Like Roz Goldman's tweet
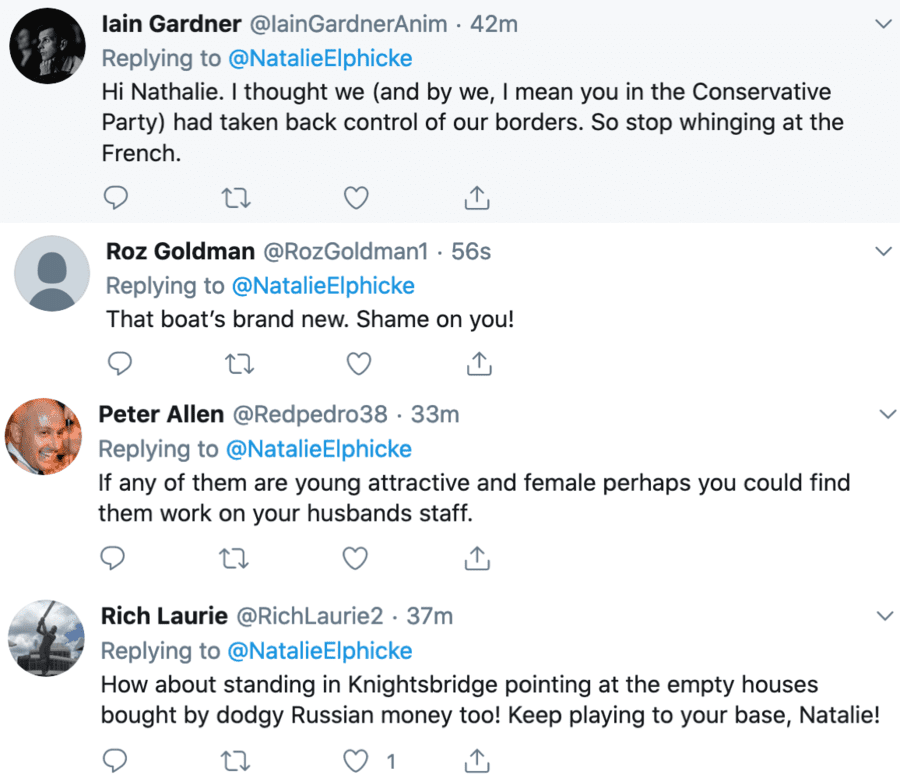Viewport: 900px width, 782px height. [356, 362]
